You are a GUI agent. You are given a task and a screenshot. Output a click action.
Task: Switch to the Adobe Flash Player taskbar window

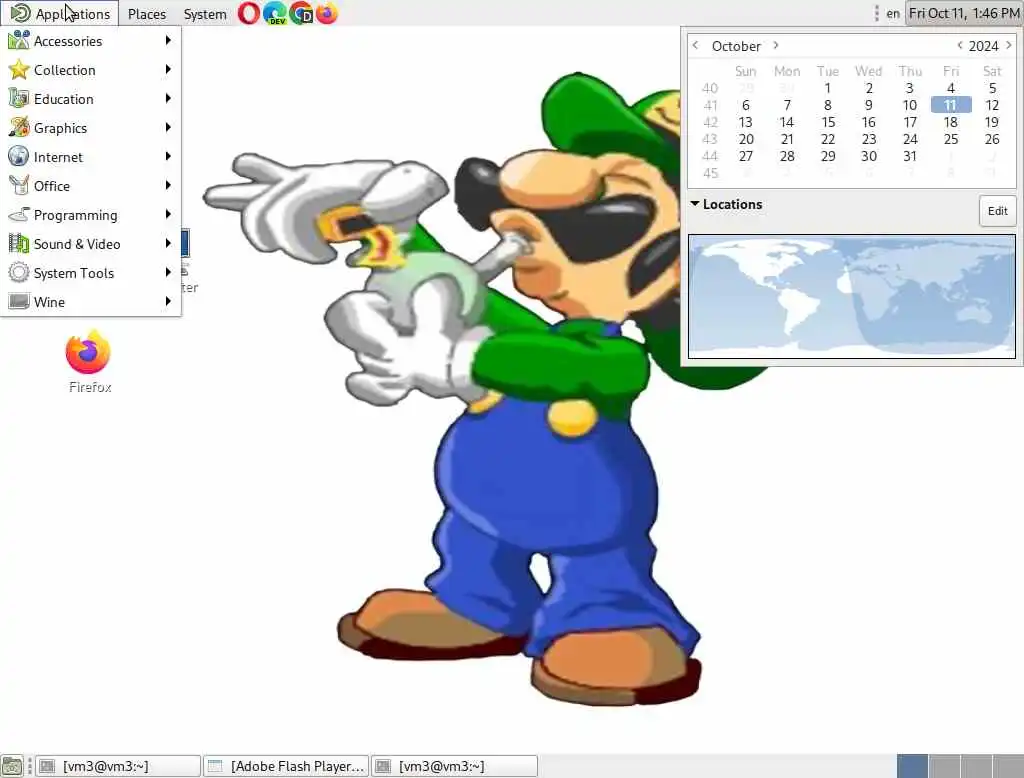[286, 766]
